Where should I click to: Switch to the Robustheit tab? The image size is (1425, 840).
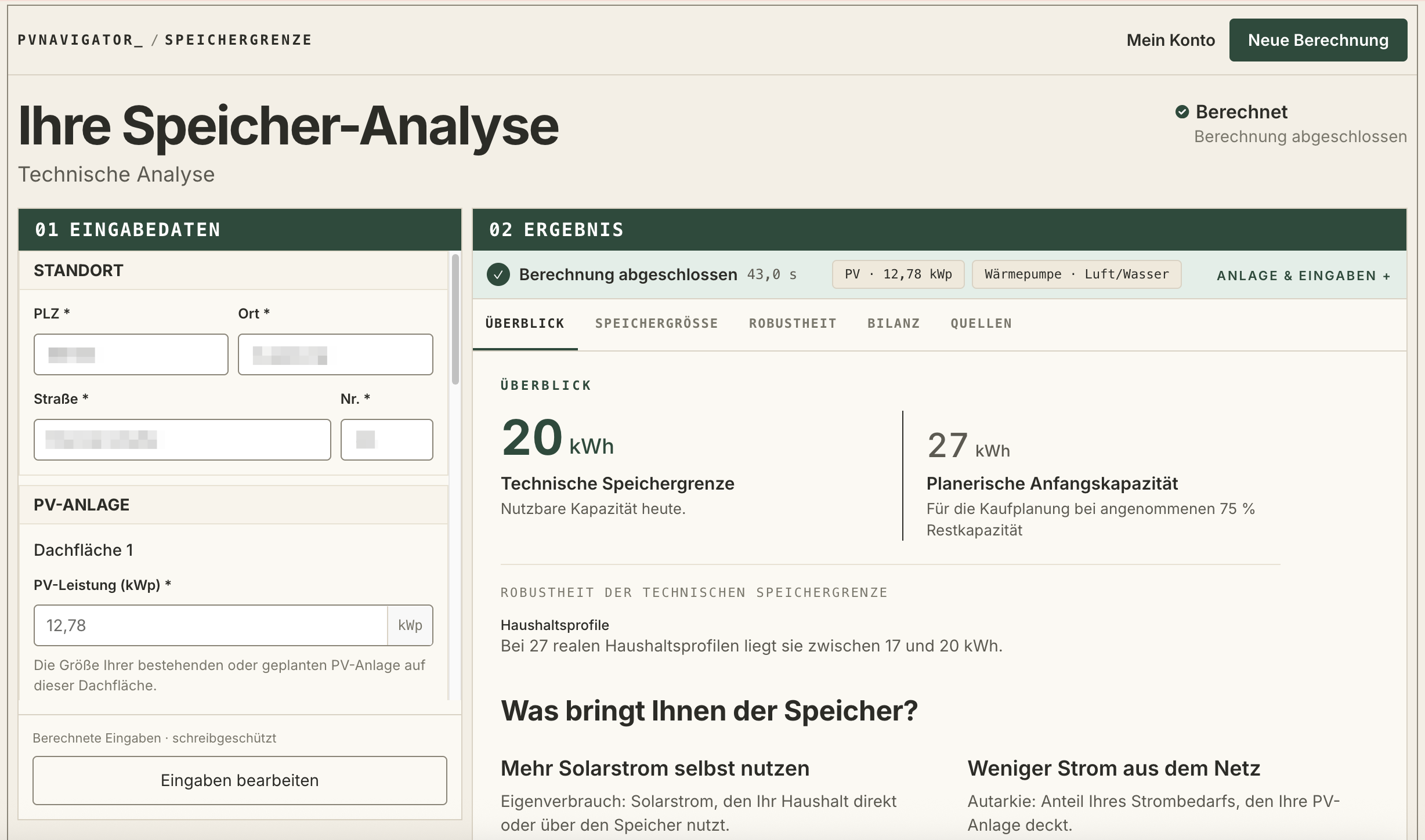tap(793, 323)
